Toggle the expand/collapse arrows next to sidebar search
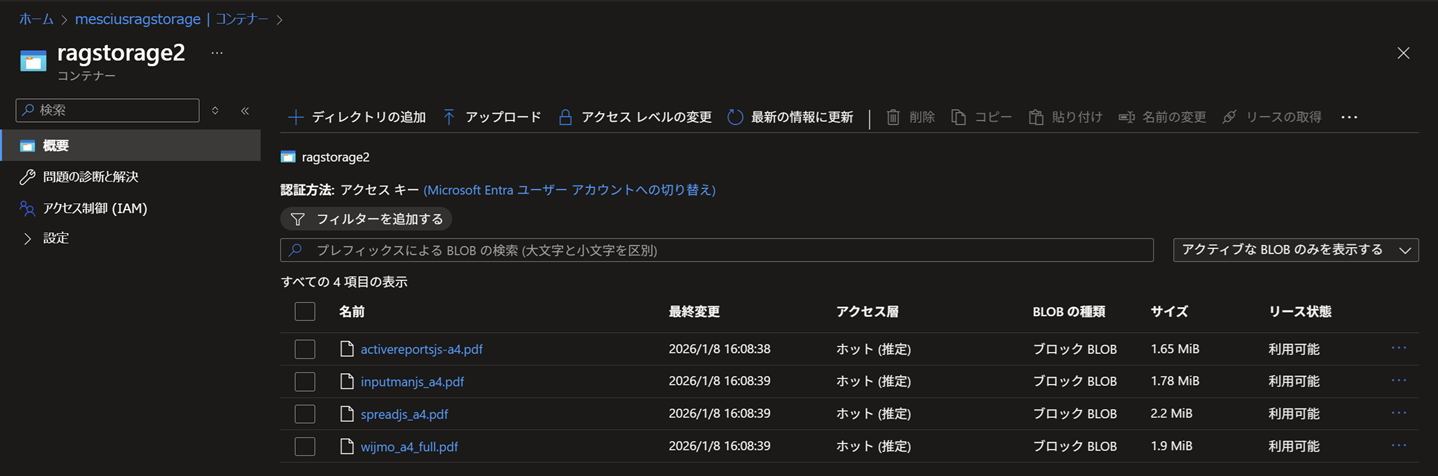The width and height of the screenshot is (1438, 476). (x=215, y=111)
